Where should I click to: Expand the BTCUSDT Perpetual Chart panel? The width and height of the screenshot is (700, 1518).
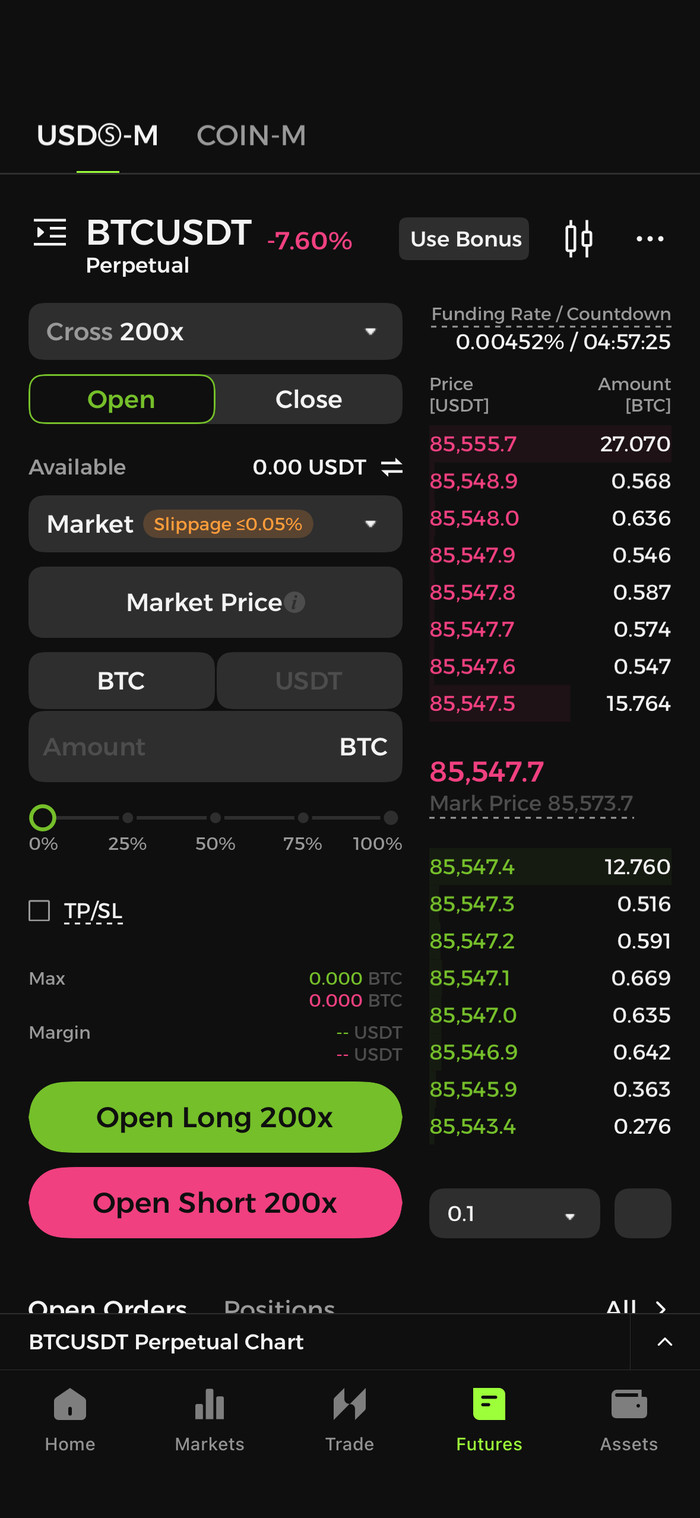point(664,1342)
